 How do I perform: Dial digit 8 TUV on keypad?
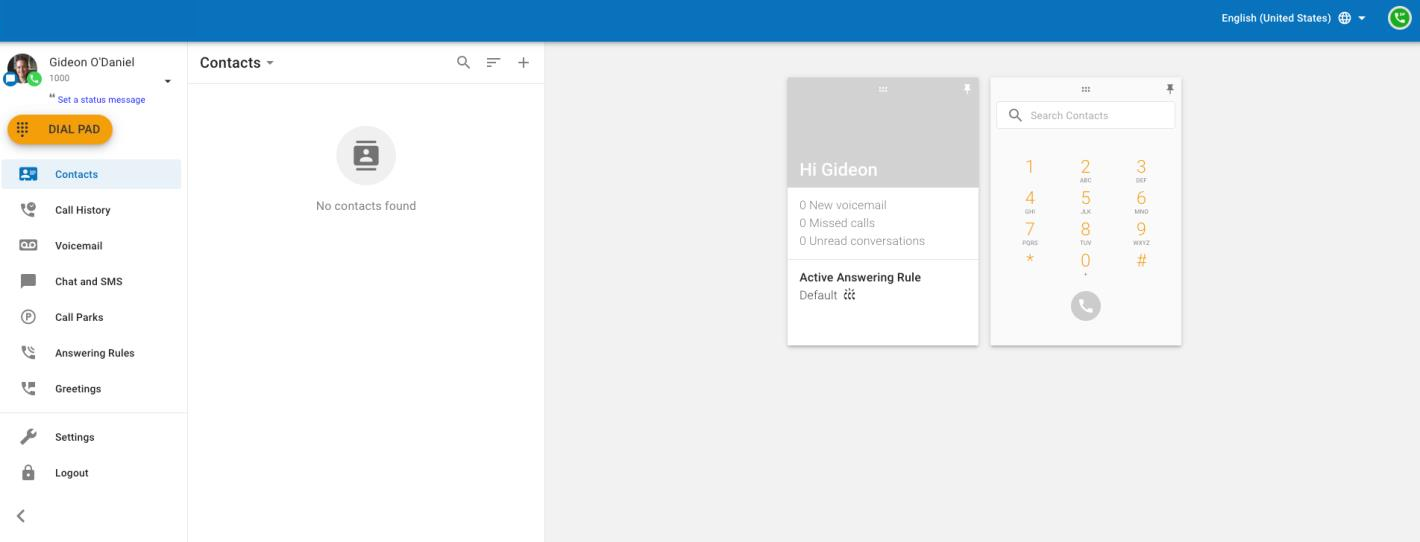tap(1086, 232)
